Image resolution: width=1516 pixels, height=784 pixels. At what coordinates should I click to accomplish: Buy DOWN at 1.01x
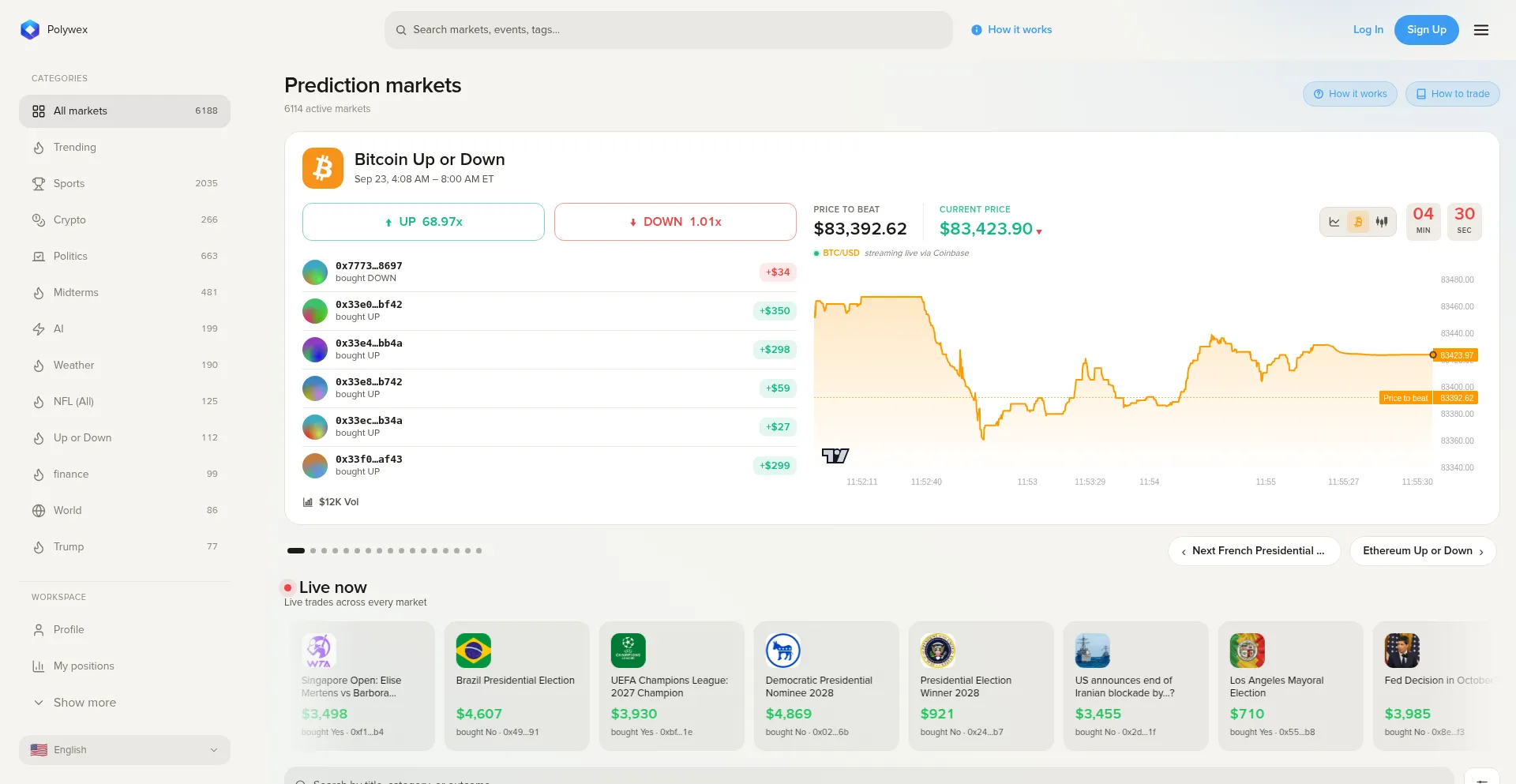coord(675,222)
